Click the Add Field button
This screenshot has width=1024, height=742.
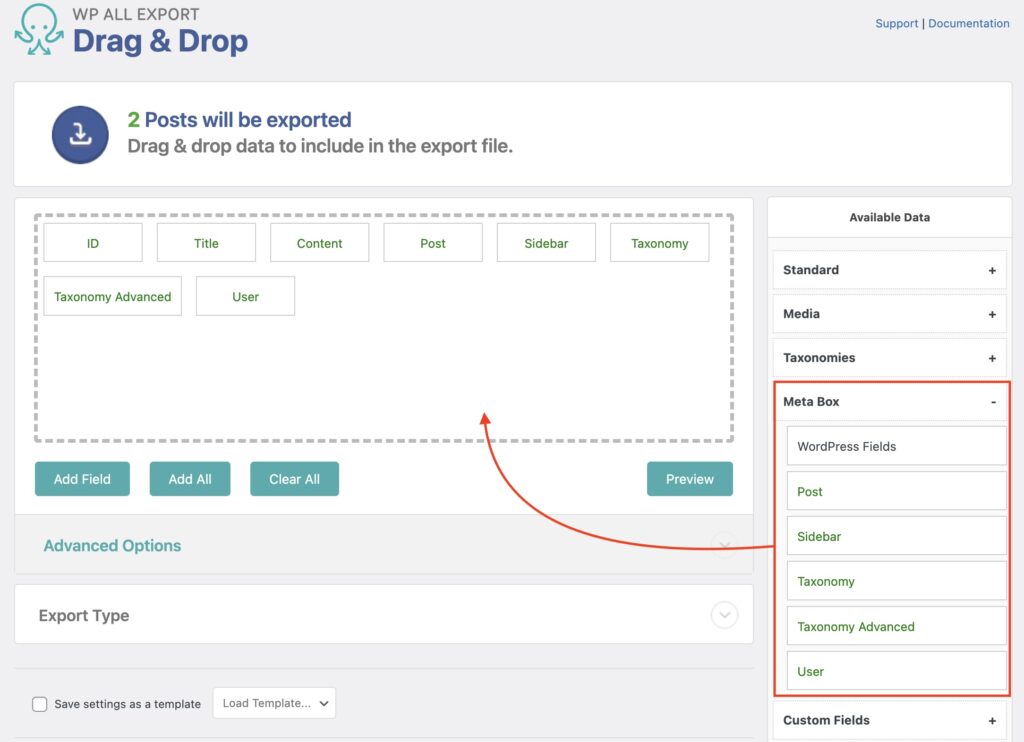click(x=82, y=479)
